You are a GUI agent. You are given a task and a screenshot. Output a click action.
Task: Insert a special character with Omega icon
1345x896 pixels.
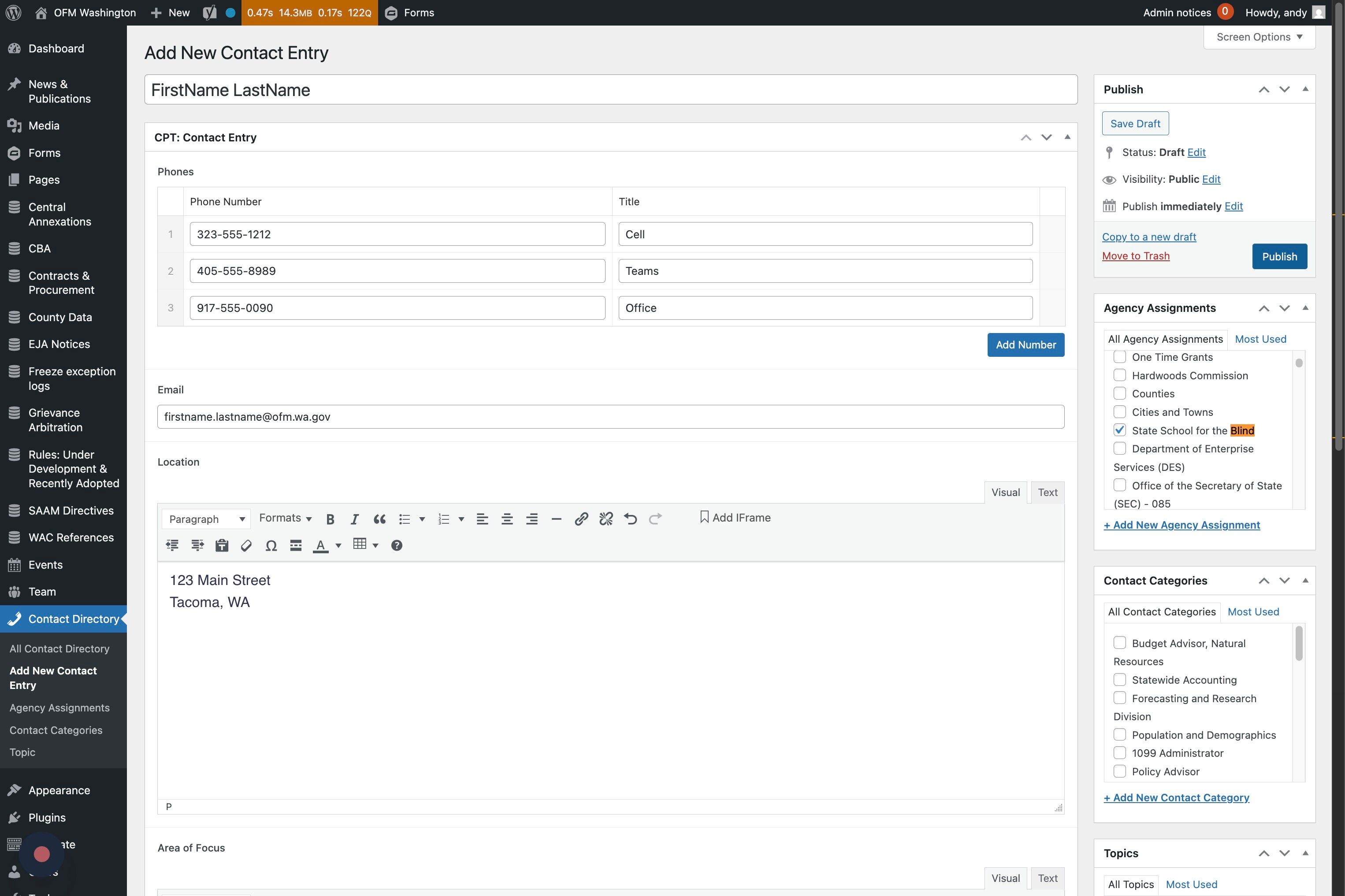271,545
